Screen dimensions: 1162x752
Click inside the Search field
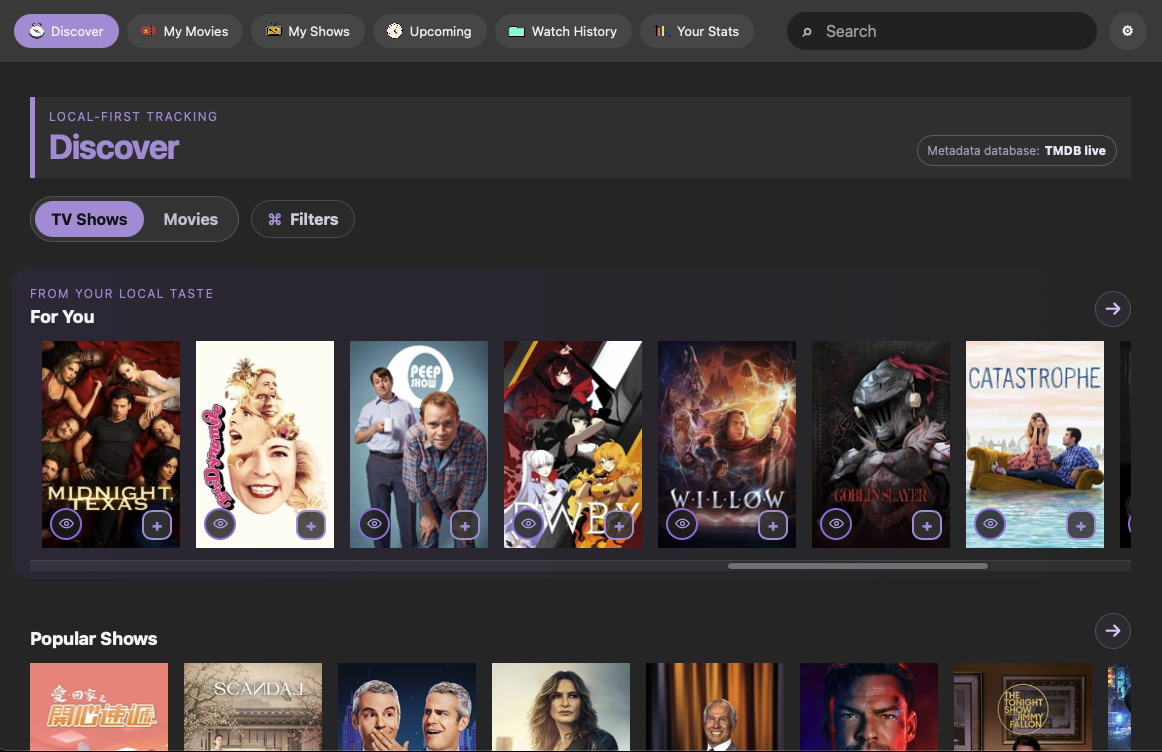coord(941,31)
